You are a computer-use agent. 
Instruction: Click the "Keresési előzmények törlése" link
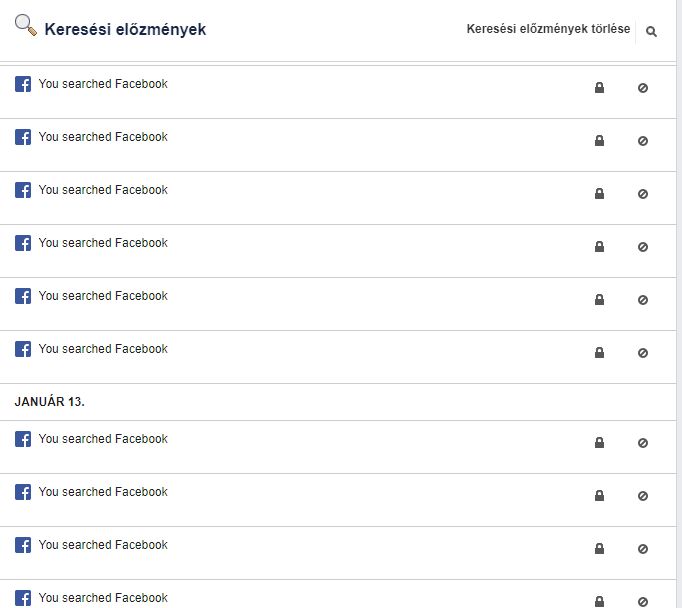tap(548, 29)
